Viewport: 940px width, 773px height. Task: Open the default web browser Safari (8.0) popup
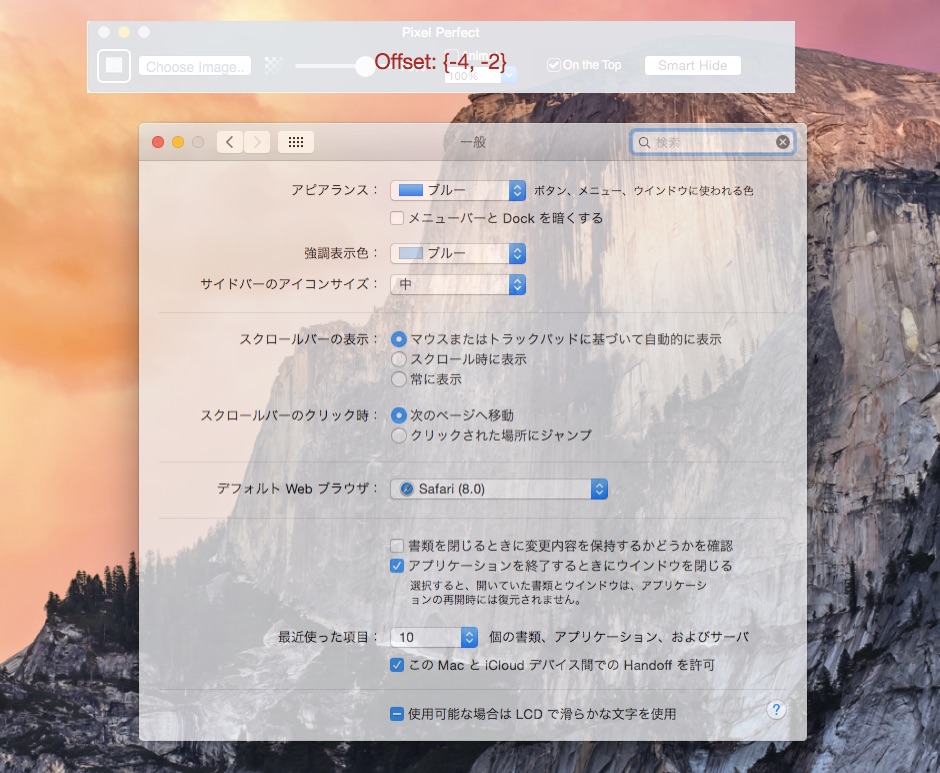click(499, 489)
